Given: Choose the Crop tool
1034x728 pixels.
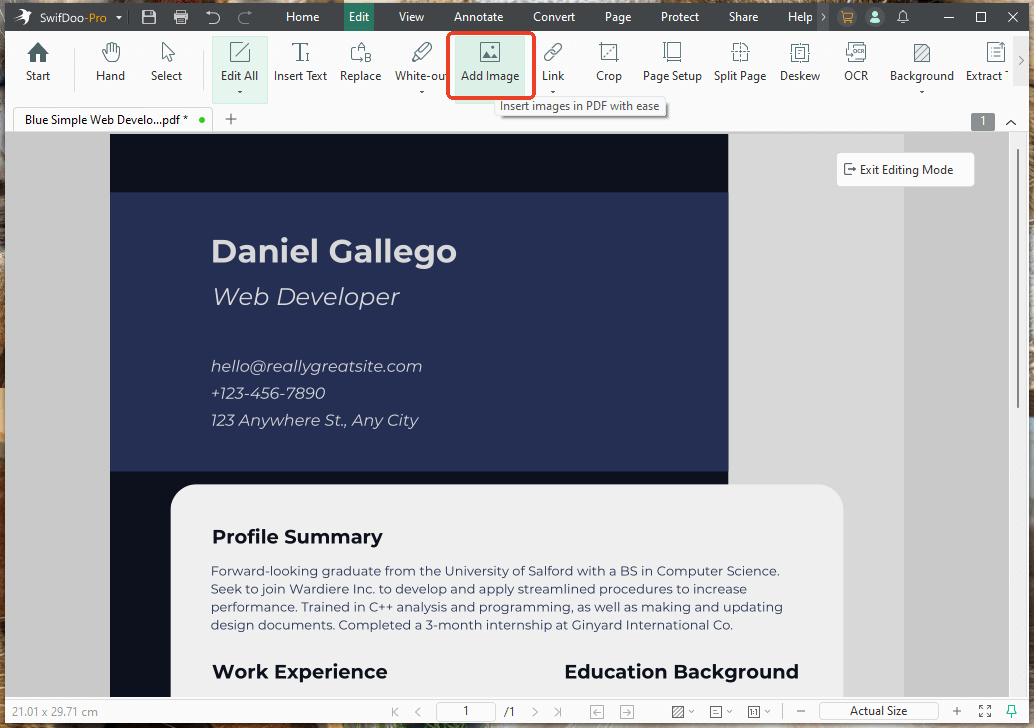Looking at the screenshot, I should tap(608, 63).
